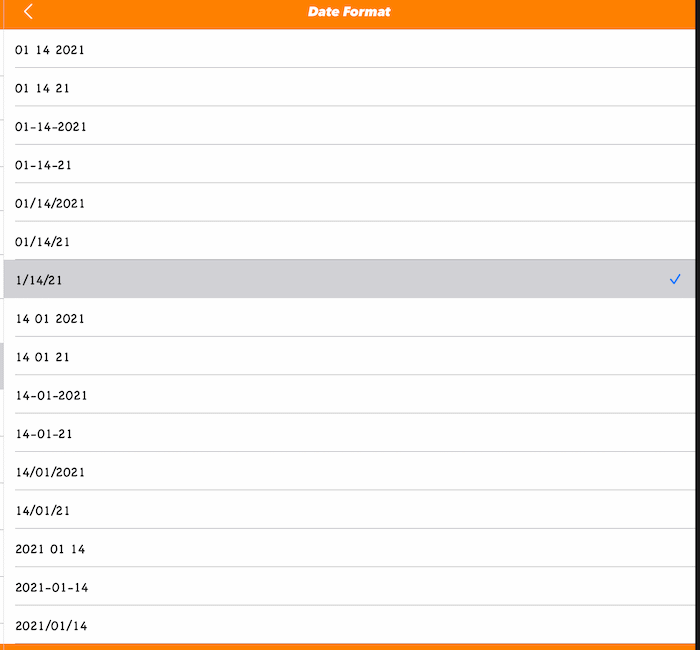Click the blue checkmark on 1/14/21
This screenshot has height=650, width=700.
tap(675, 279)
